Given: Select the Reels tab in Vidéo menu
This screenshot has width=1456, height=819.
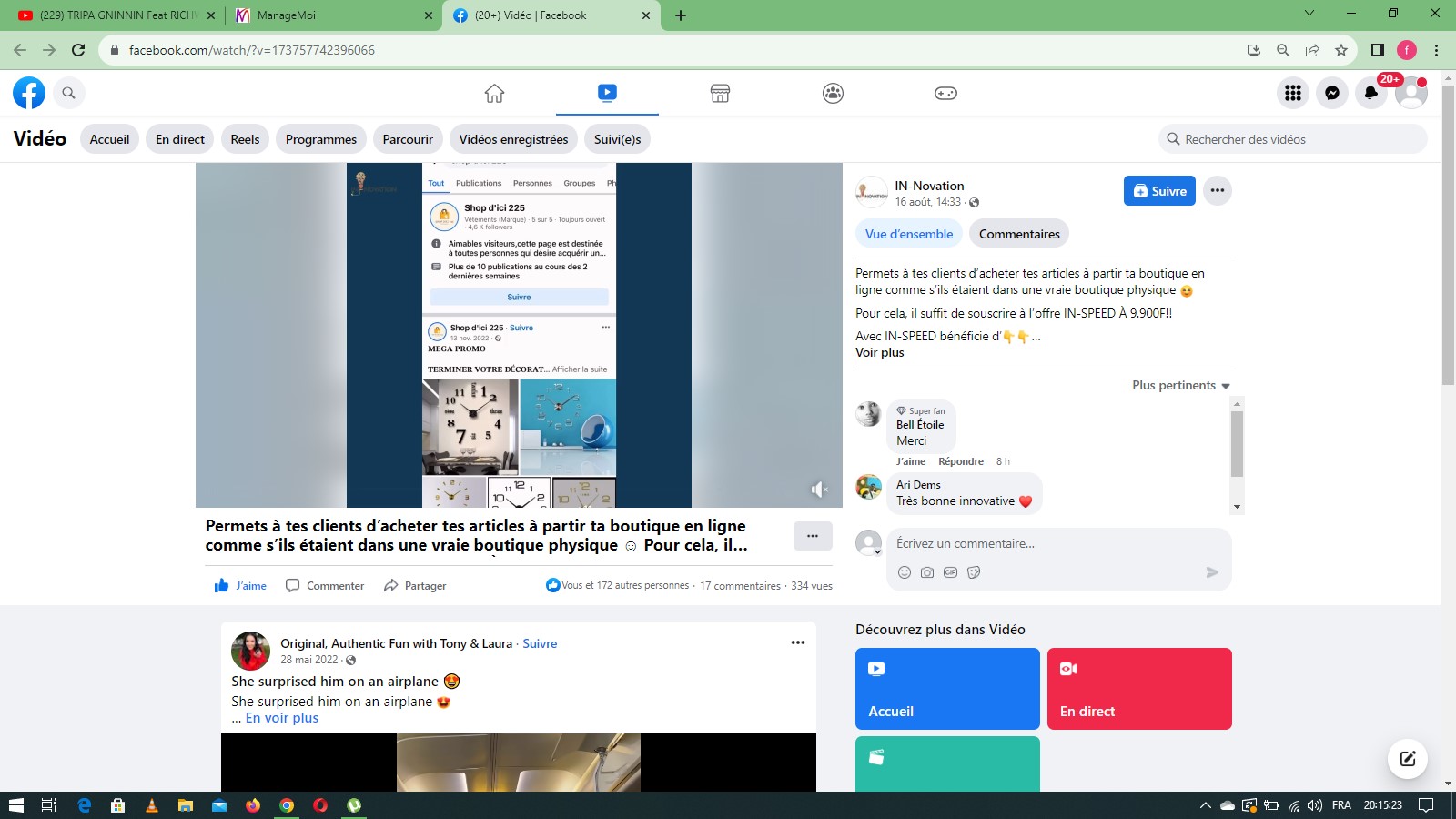Looking at the screenshot, I should (245, 139).
